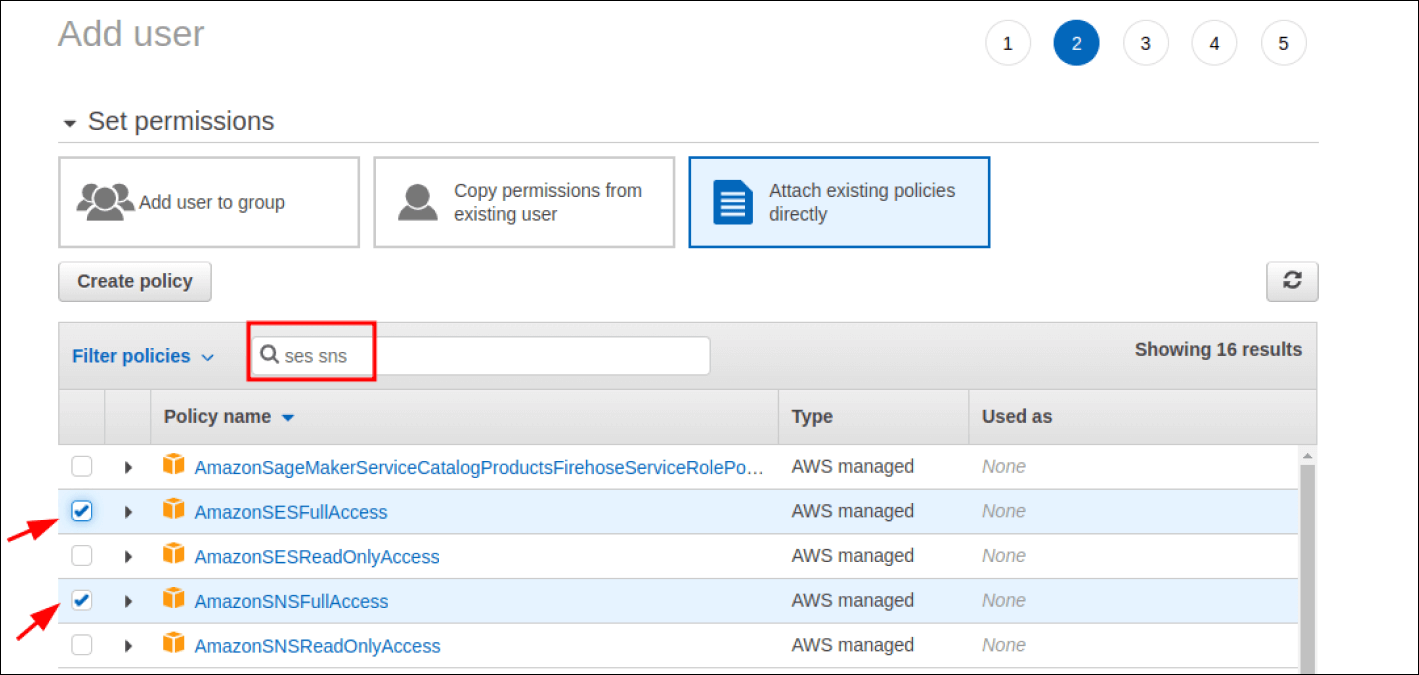This screenshot has height=675, width=1419.
Task: Click 'None' in the AmazonSESReadOnlyAccess row
Action: 1004,556
